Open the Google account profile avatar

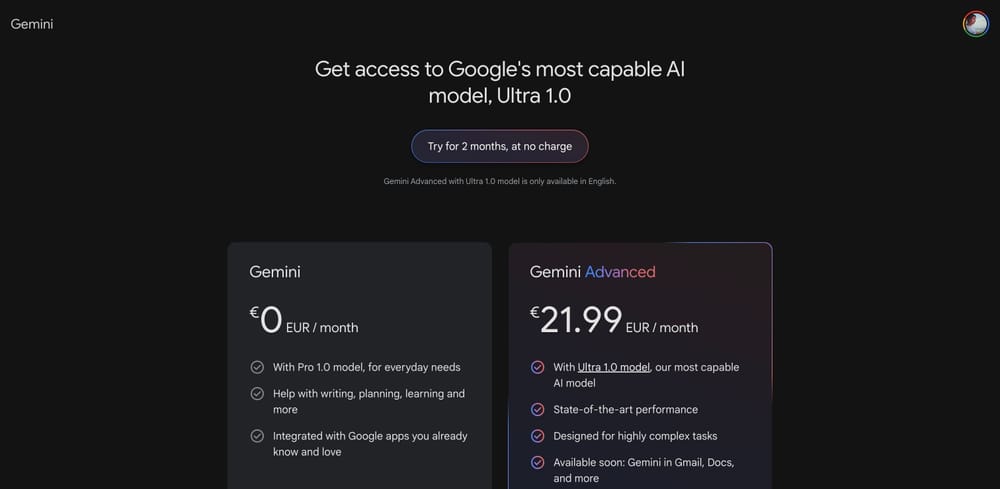pyautogui.click(x=975, y=24)
